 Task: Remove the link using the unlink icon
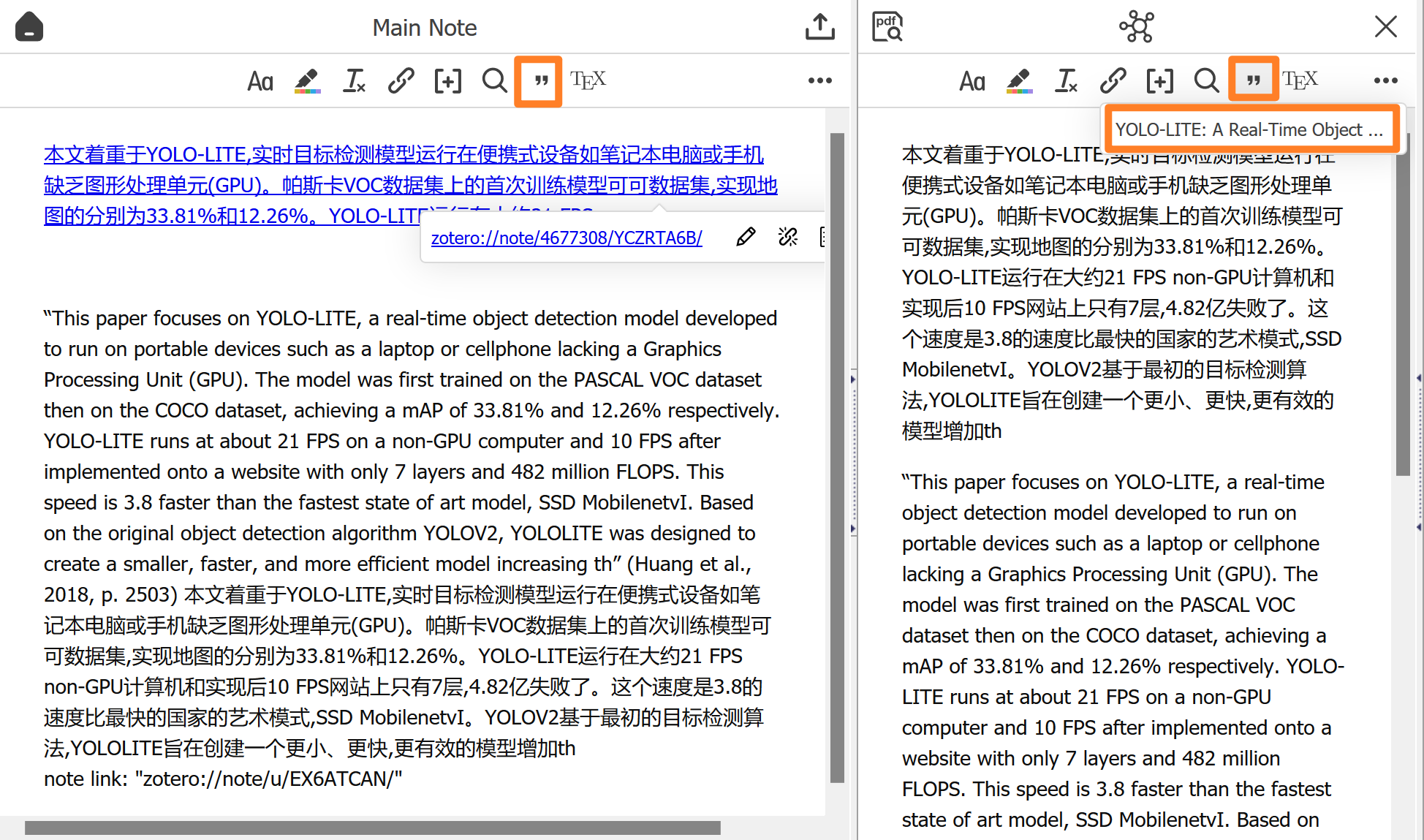click(x=788, y=237)
